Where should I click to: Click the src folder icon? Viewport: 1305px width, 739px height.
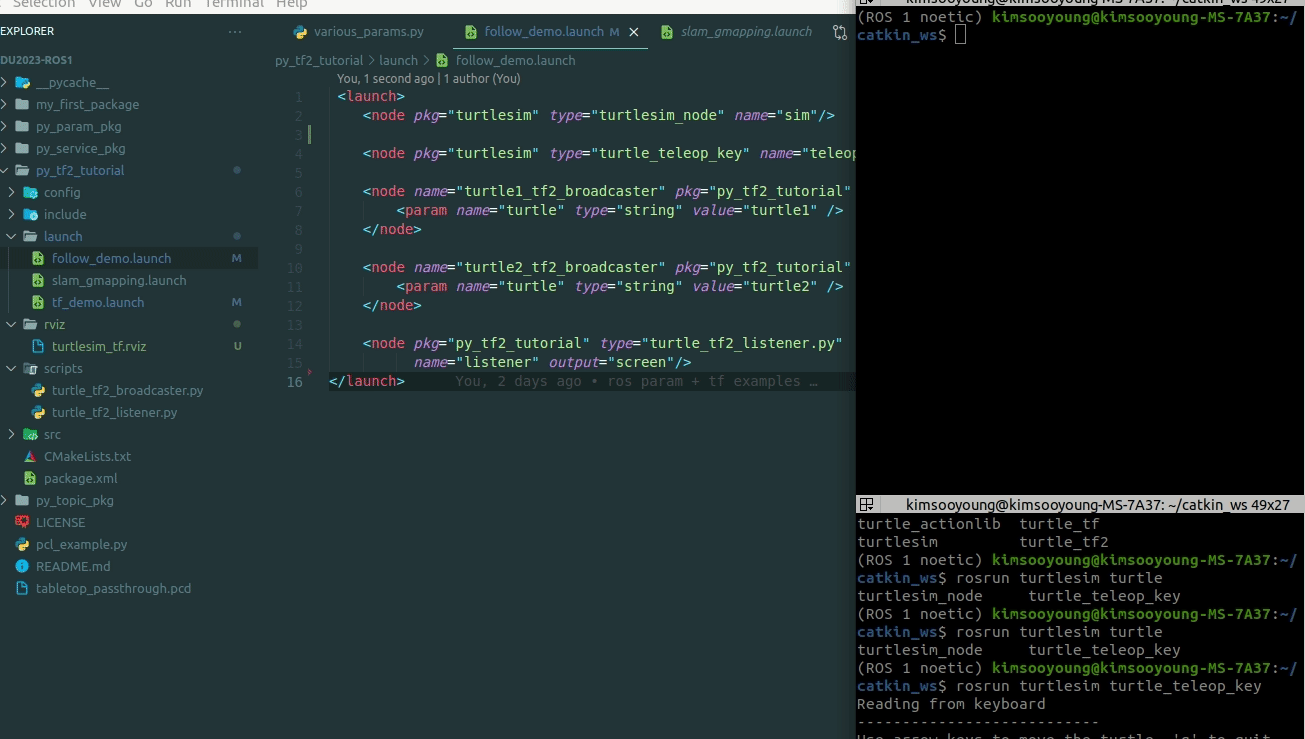pos(30,434)
